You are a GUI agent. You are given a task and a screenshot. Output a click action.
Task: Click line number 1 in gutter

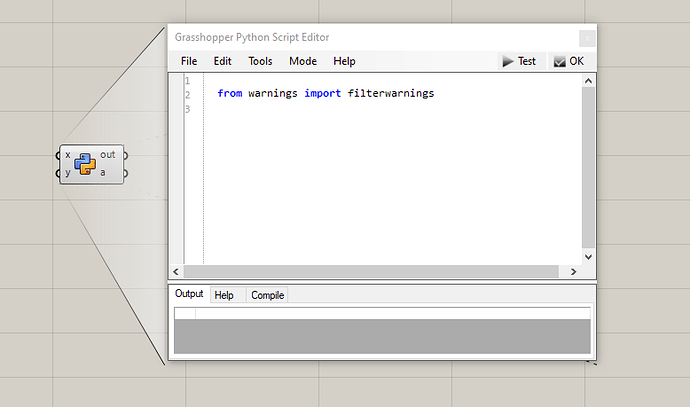point(187,81)
